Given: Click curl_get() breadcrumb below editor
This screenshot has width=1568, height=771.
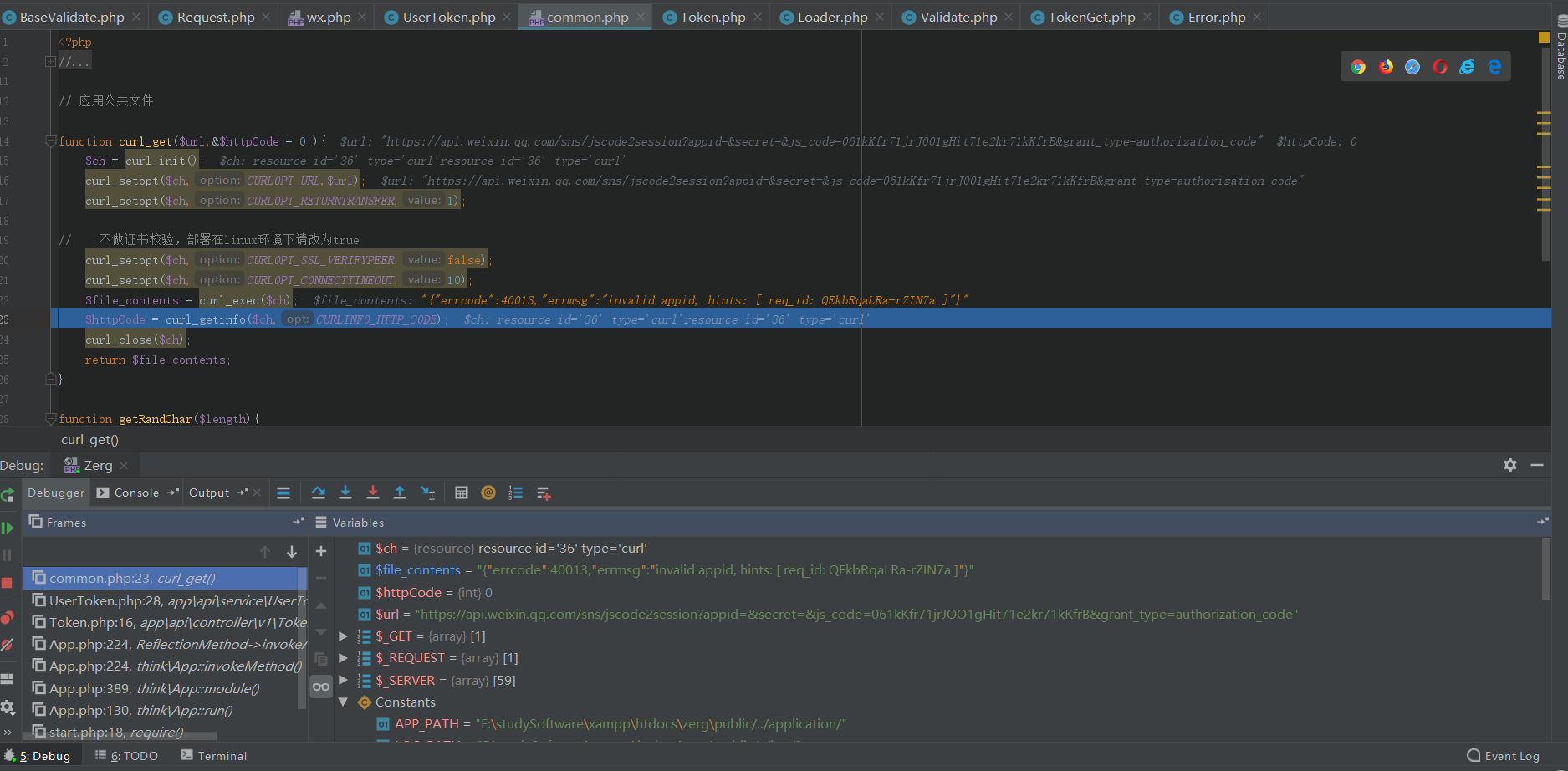Looking at the screenshot, I should [89, 439].
